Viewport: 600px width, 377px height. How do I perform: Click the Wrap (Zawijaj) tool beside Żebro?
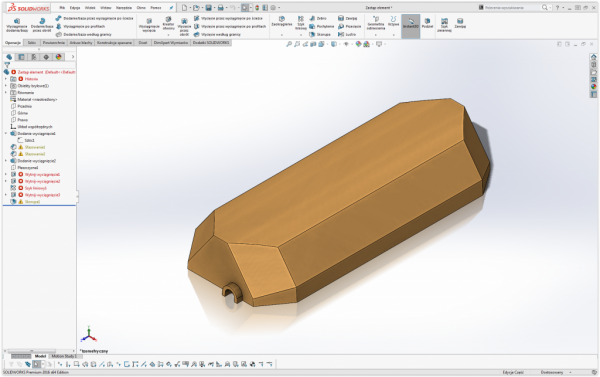(347, 18)
